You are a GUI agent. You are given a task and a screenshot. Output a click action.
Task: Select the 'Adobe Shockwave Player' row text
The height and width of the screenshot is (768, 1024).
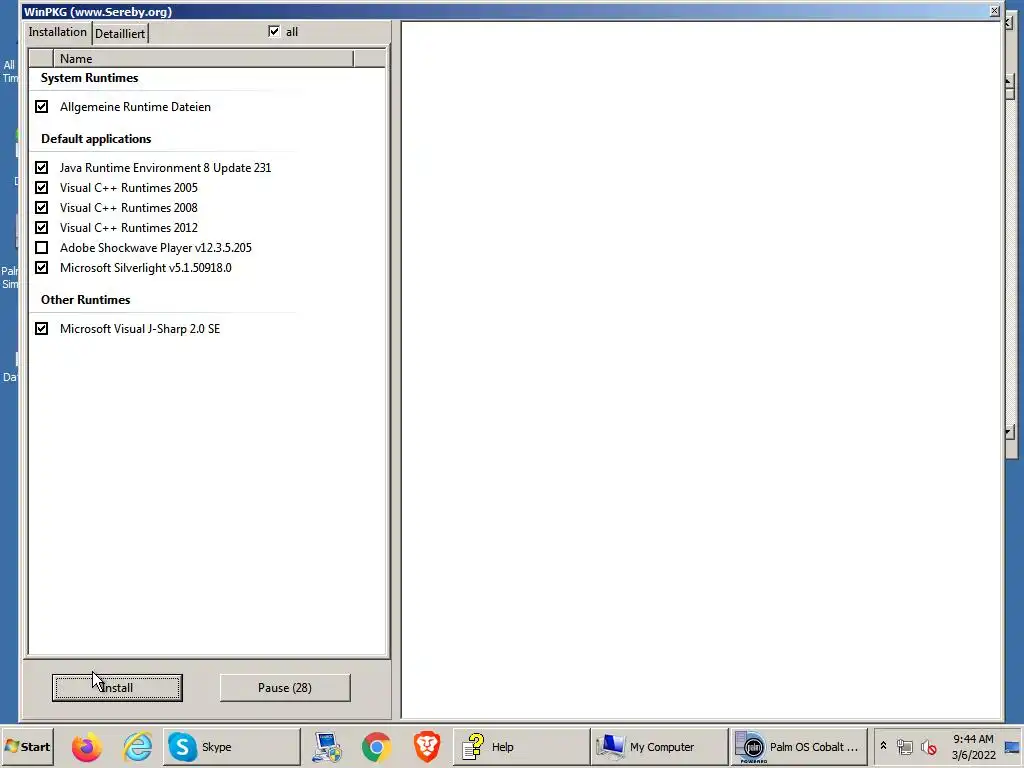click(155, 248)
